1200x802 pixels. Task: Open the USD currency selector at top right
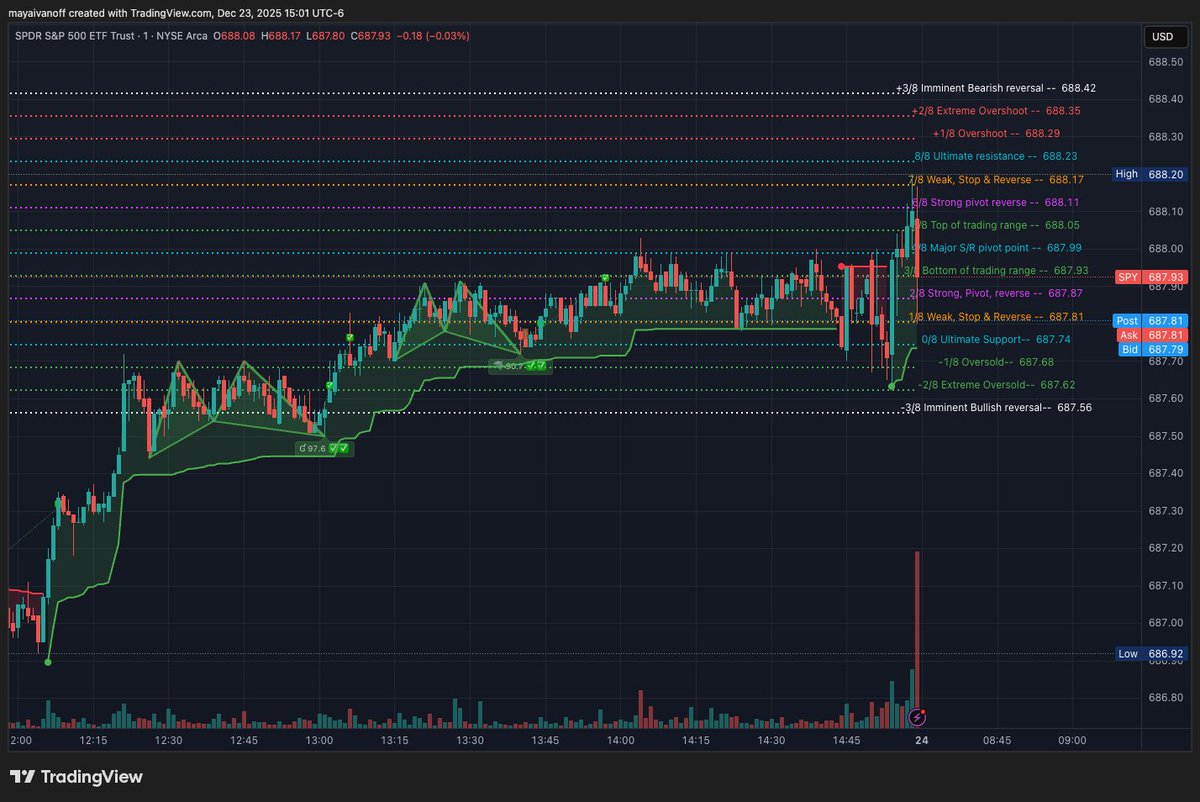[1166, 36]
